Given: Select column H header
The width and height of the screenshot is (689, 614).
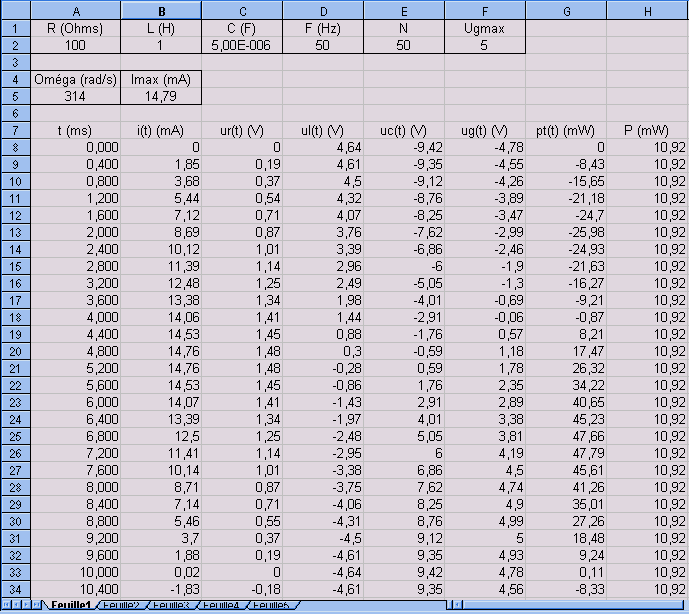Looking at the screenshot, I should (647, 10).
